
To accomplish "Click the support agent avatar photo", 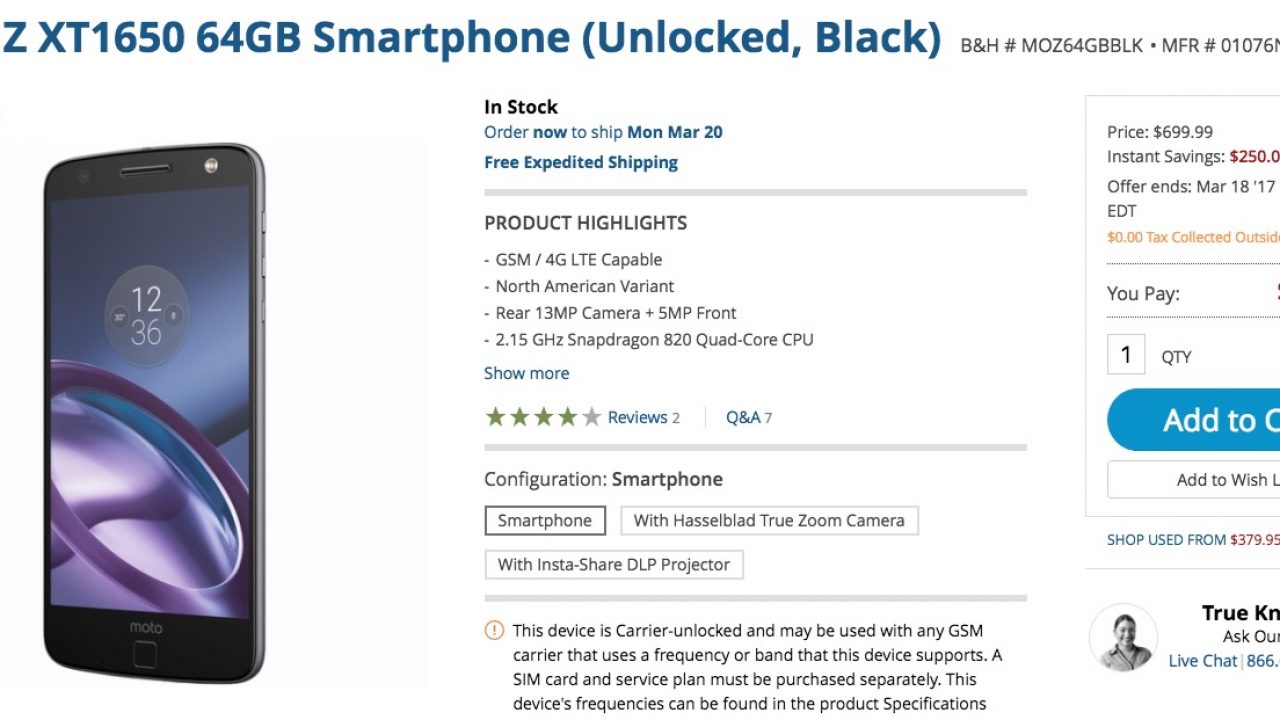I will point(1123,637).
